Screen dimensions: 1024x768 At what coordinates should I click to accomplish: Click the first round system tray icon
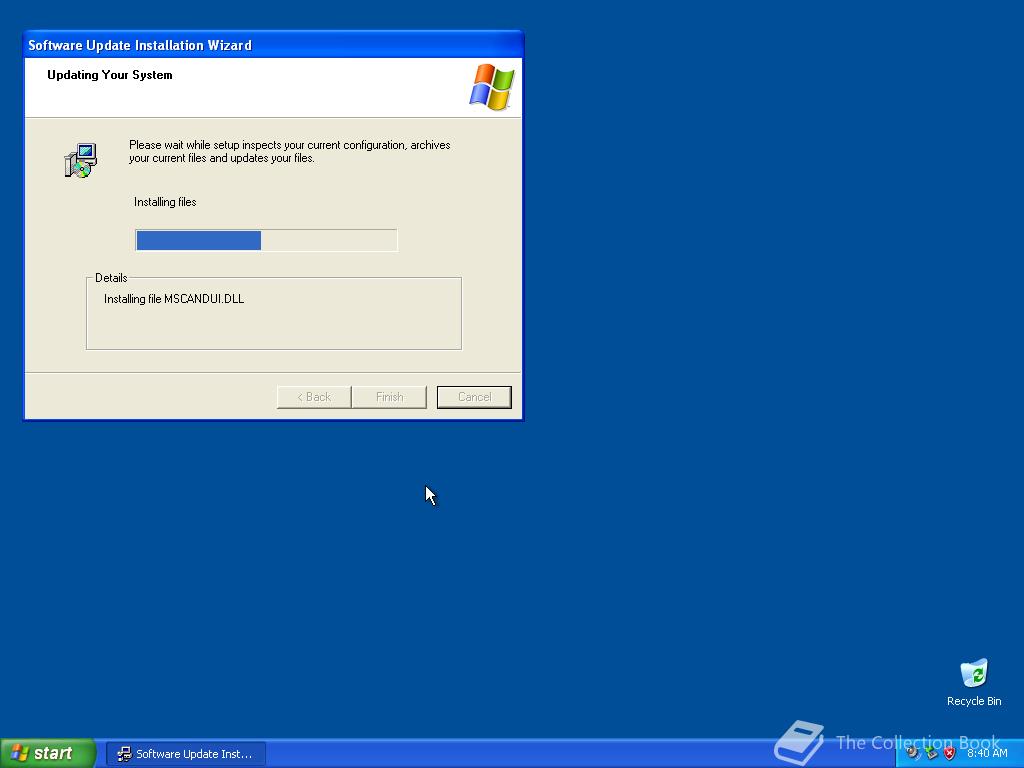point(913,754)
